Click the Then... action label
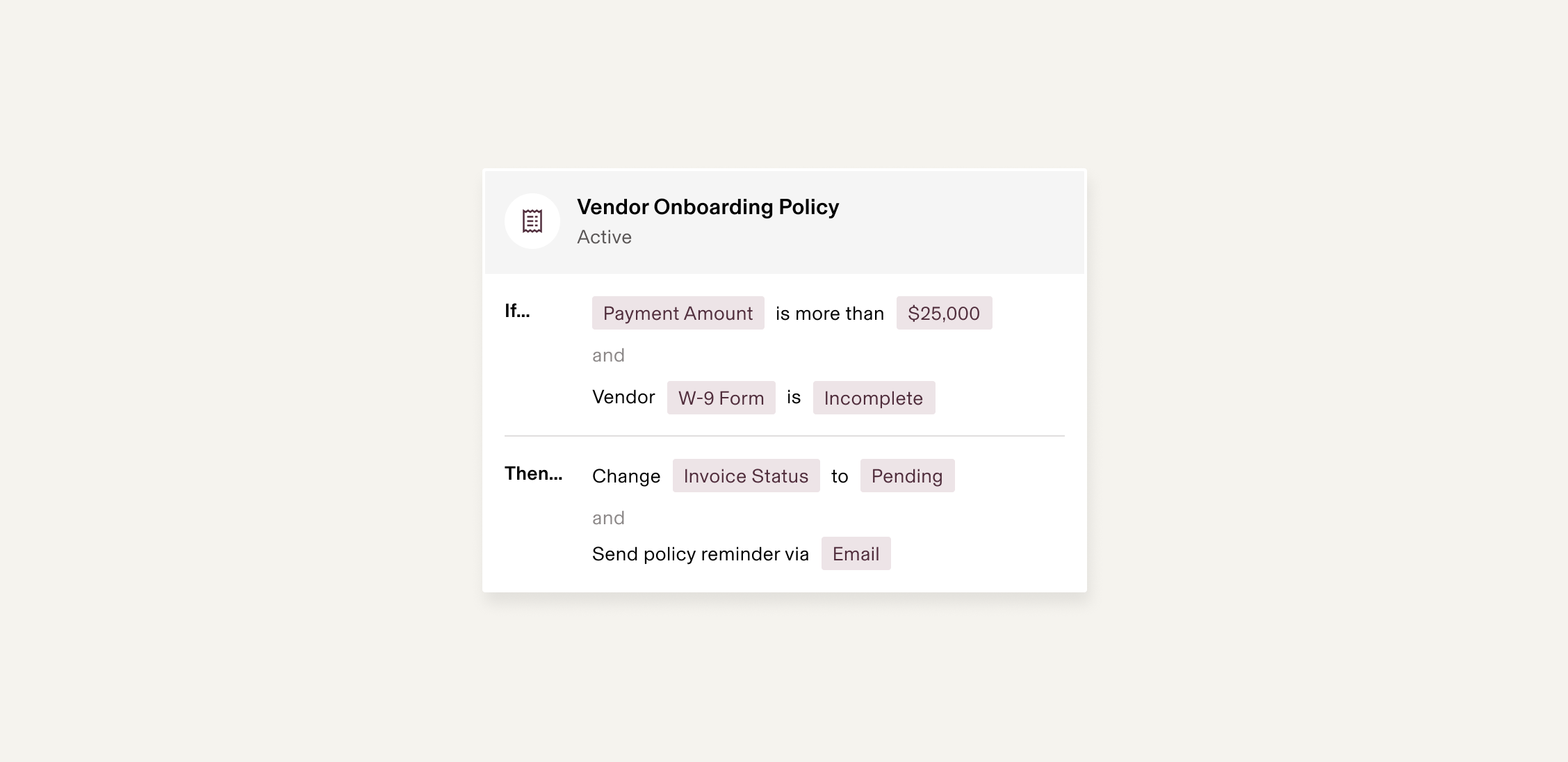The height and width of the screenshot is (762, 1568). [533, 473]
